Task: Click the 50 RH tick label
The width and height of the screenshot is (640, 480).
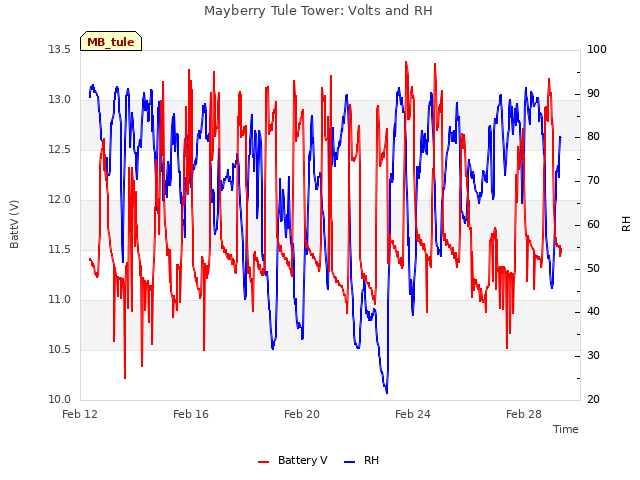Action: pyautogui.click(x=593, y=269)
